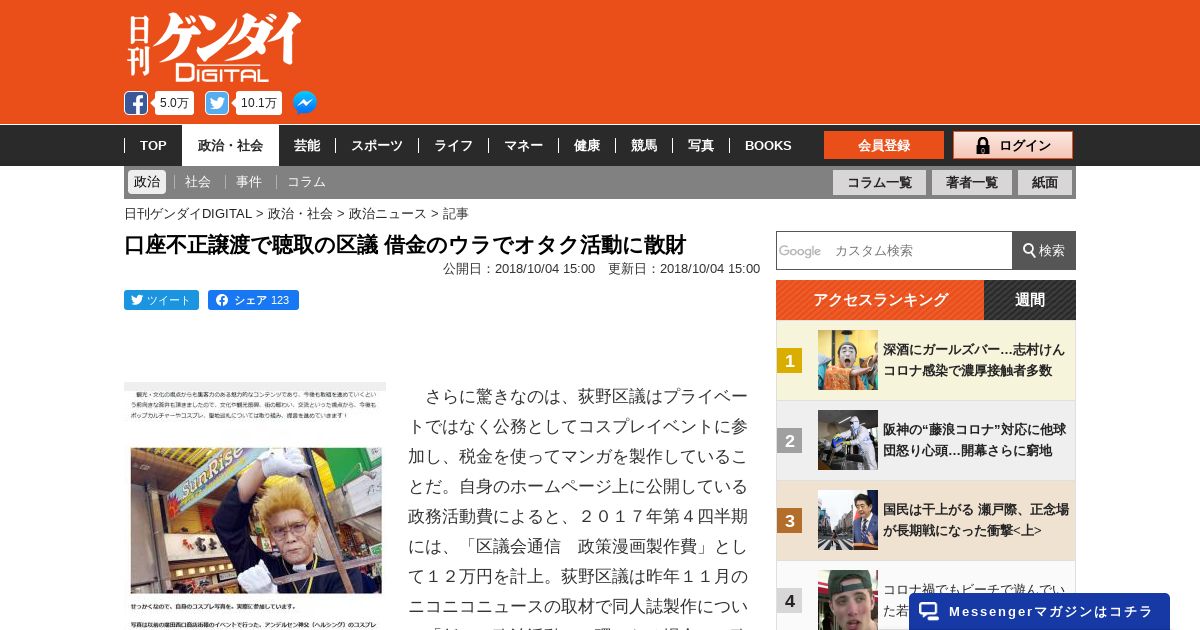The image size is (1200, 630).
Task: Click the 会員登録 button
Action: [x=884, y=145]
